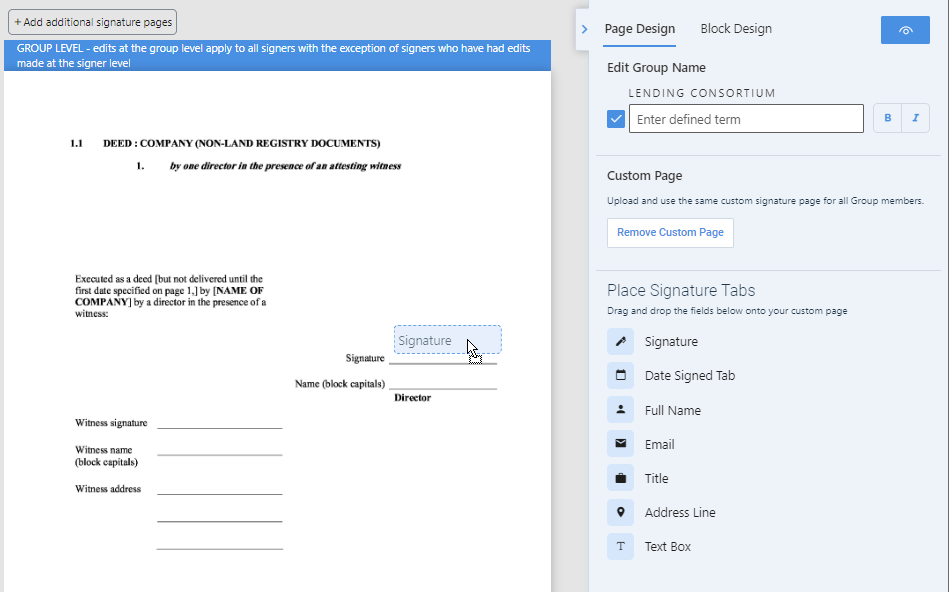Select the placed Signature field on document

[430, 340]
